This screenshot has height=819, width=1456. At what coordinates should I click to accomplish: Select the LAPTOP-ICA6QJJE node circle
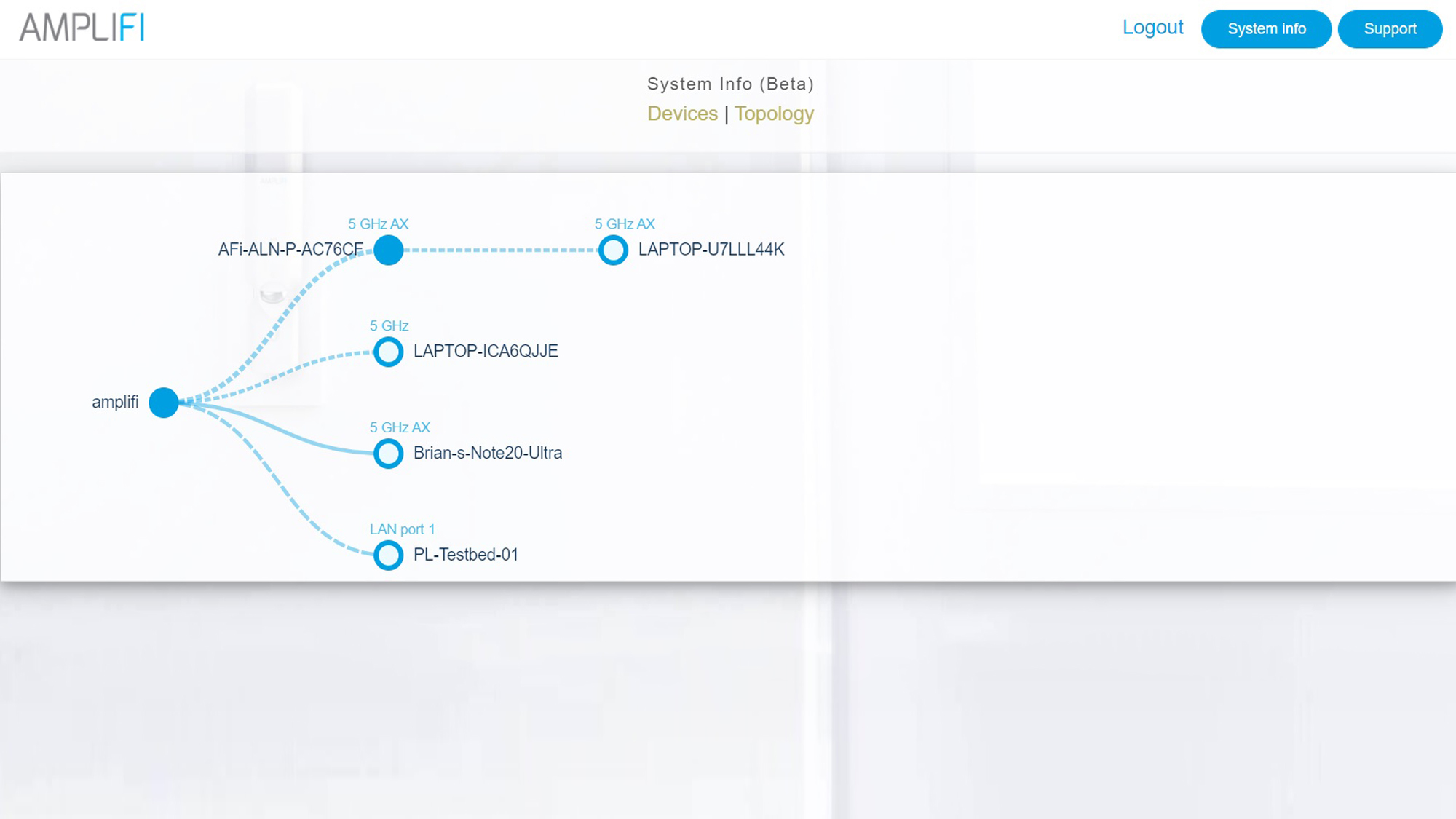coord(389,352)
